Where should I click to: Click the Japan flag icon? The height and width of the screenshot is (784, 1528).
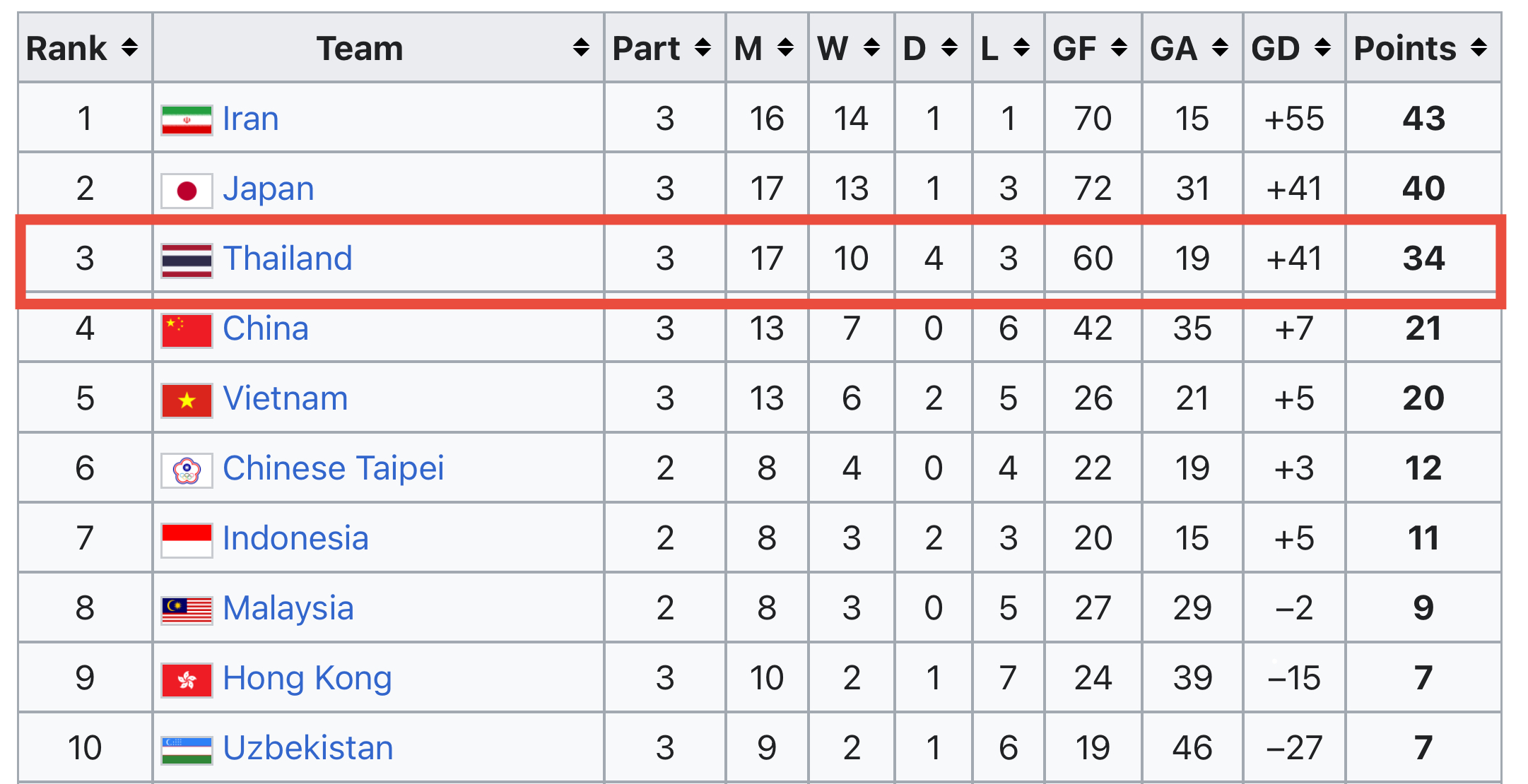pyautogui.click(x=187, y=190)
